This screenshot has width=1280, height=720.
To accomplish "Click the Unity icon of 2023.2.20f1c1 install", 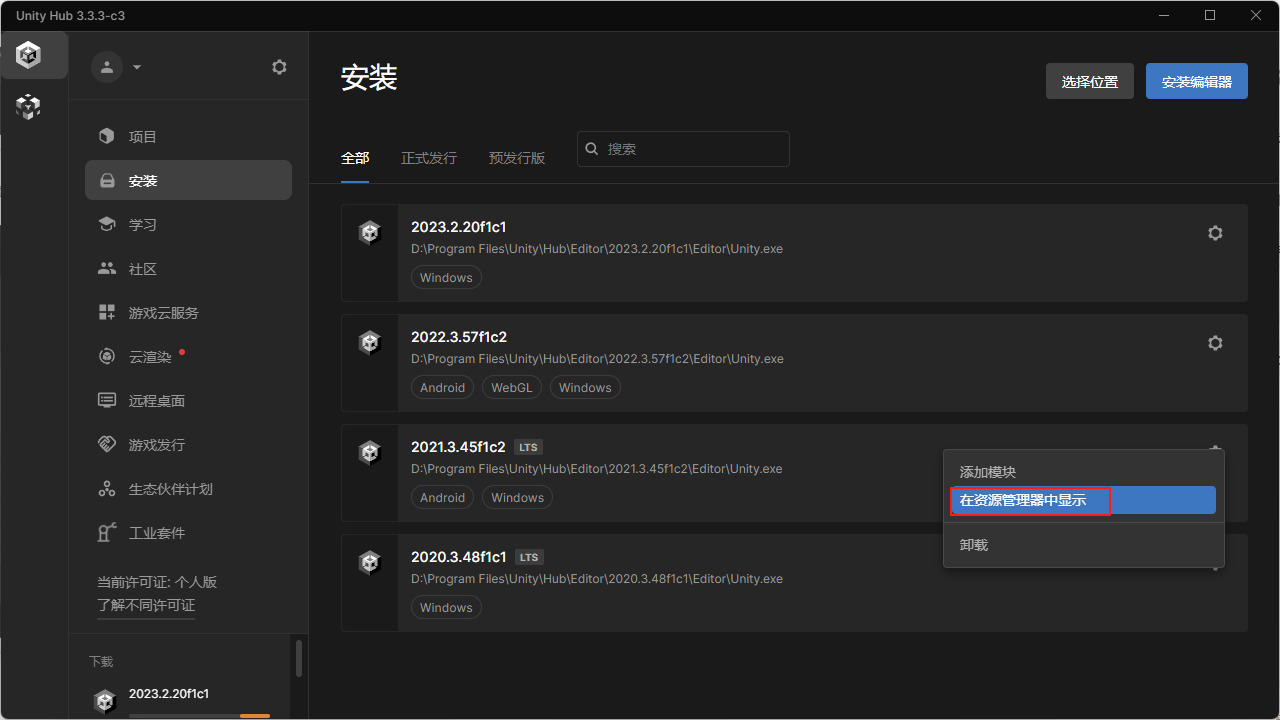I will [x=370, y=233].
